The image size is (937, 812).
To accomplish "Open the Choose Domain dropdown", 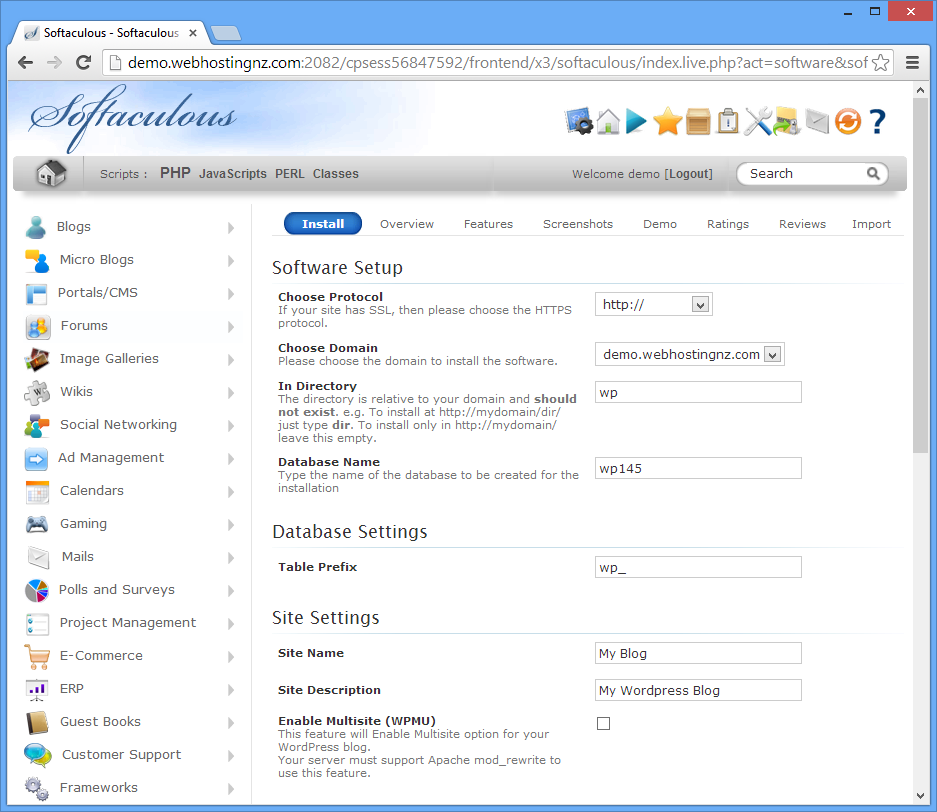I will pyautogui.click(x=689, y=354).
